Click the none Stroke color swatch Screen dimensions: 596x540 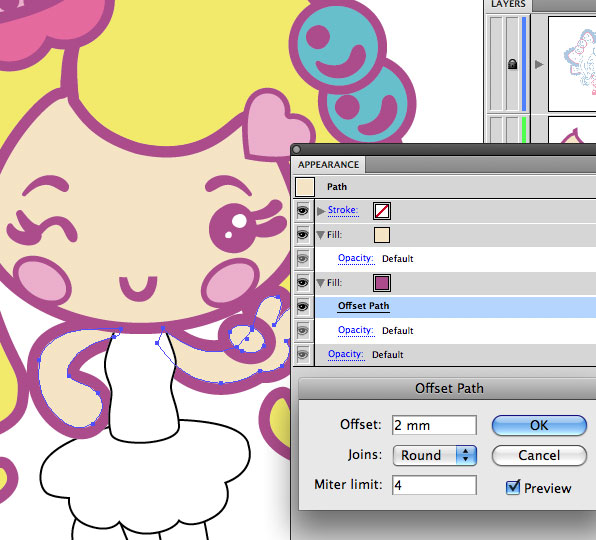[x=382, y=211]
